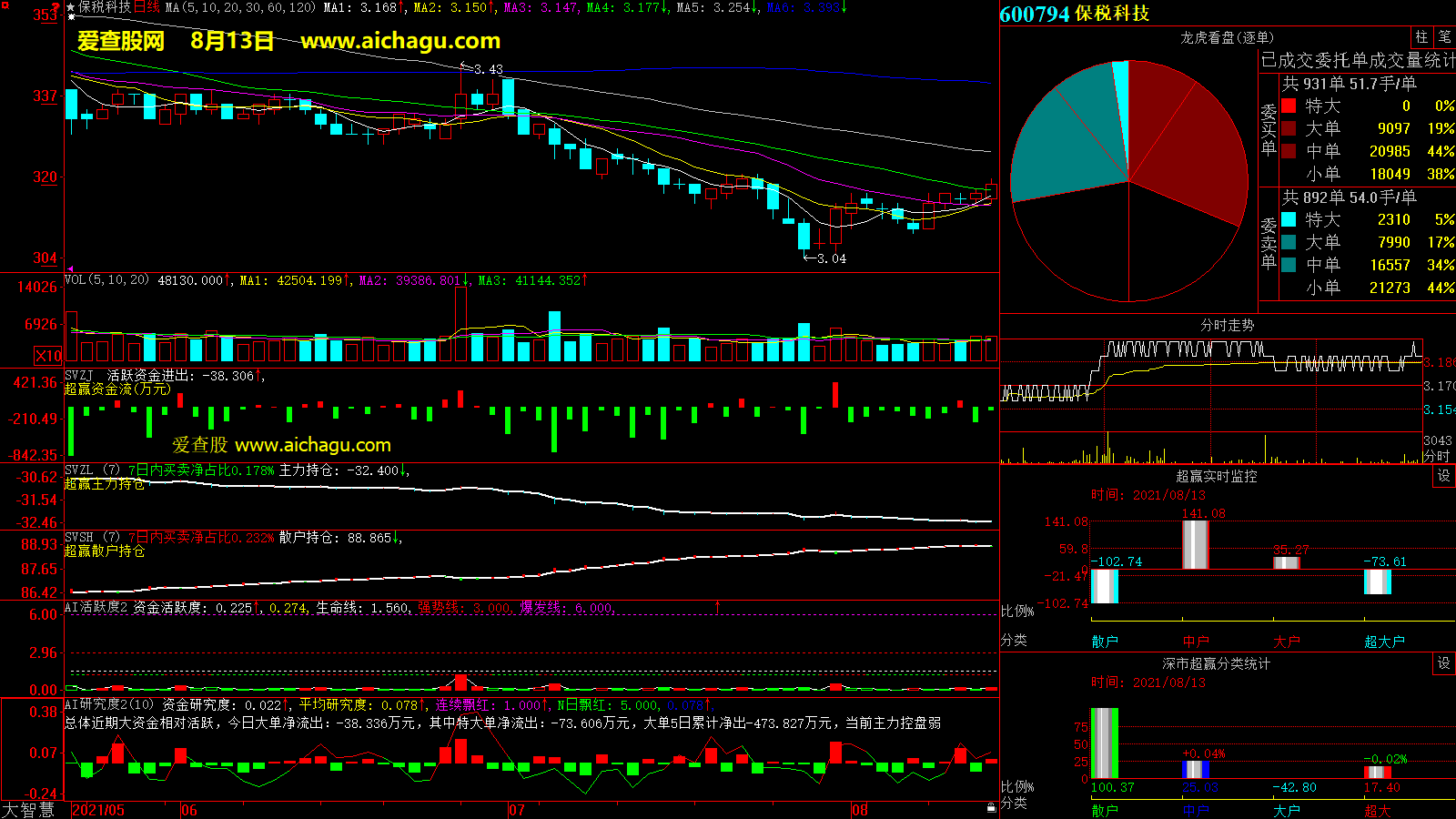Click the MA(5,10,20,30,60,120) indicator parameters
The image size is (1456, 819).
click(x=240, y=7)
